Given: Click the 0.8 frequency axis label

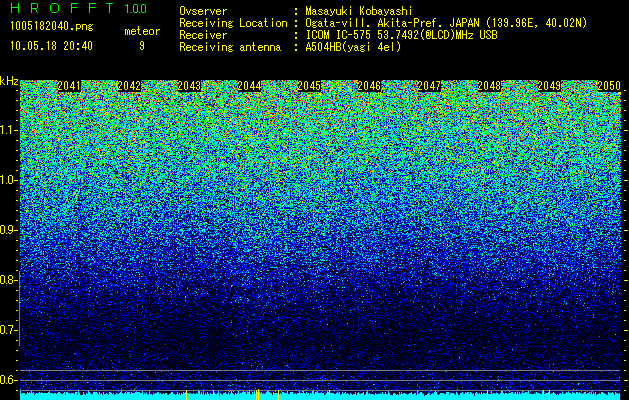Looking at the screenshot, I should pos(8,280).
